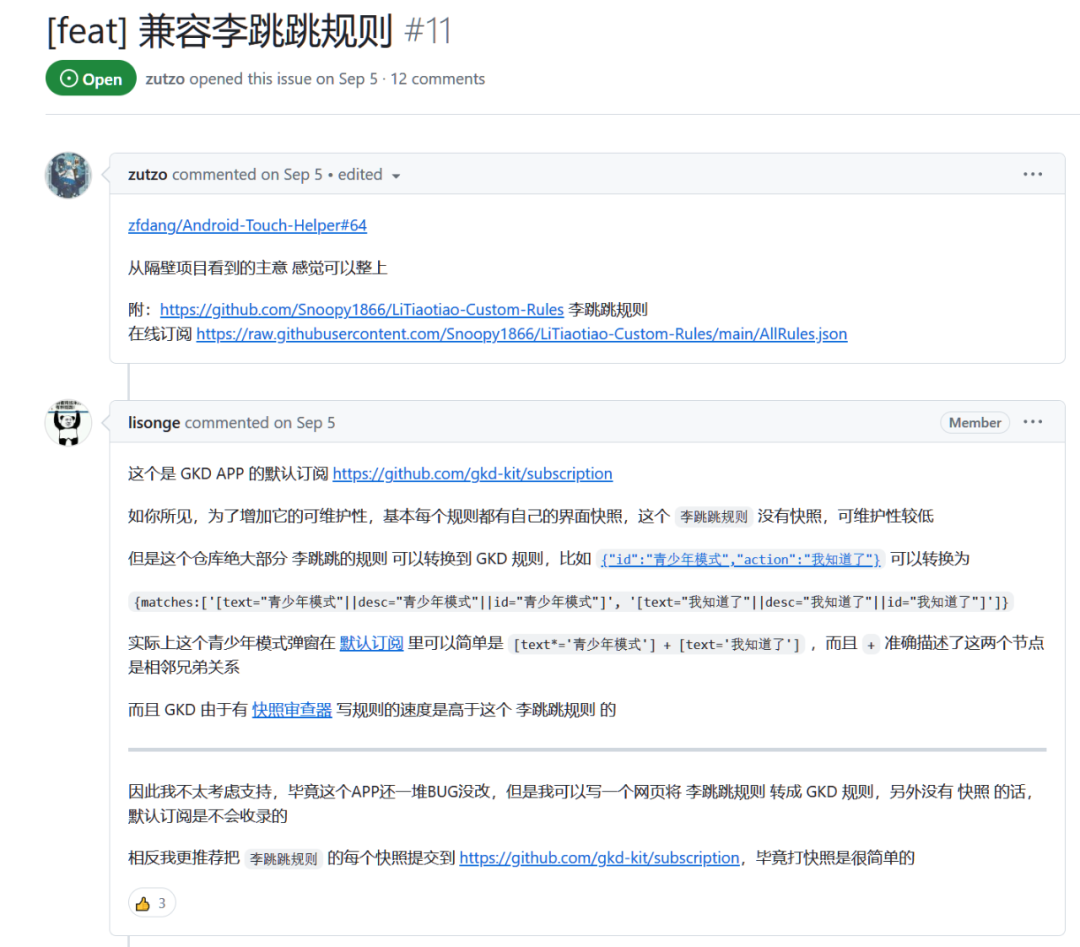This screenshot has width=1080, height=947.
Task: Open gkd-kit/subscription link in last paragraph
Action: tap(599, 858)
